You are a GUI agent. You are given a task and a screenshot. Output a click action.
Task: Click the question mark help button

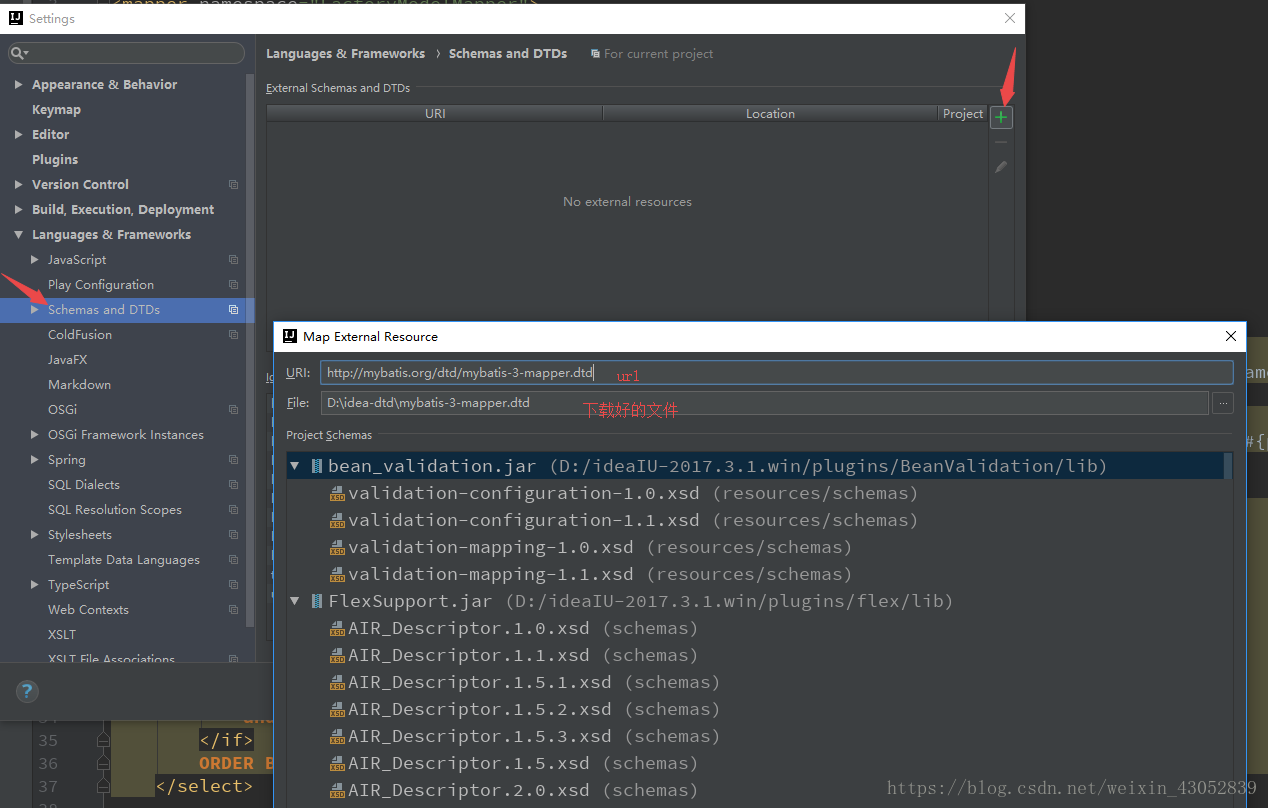point(28,691)
